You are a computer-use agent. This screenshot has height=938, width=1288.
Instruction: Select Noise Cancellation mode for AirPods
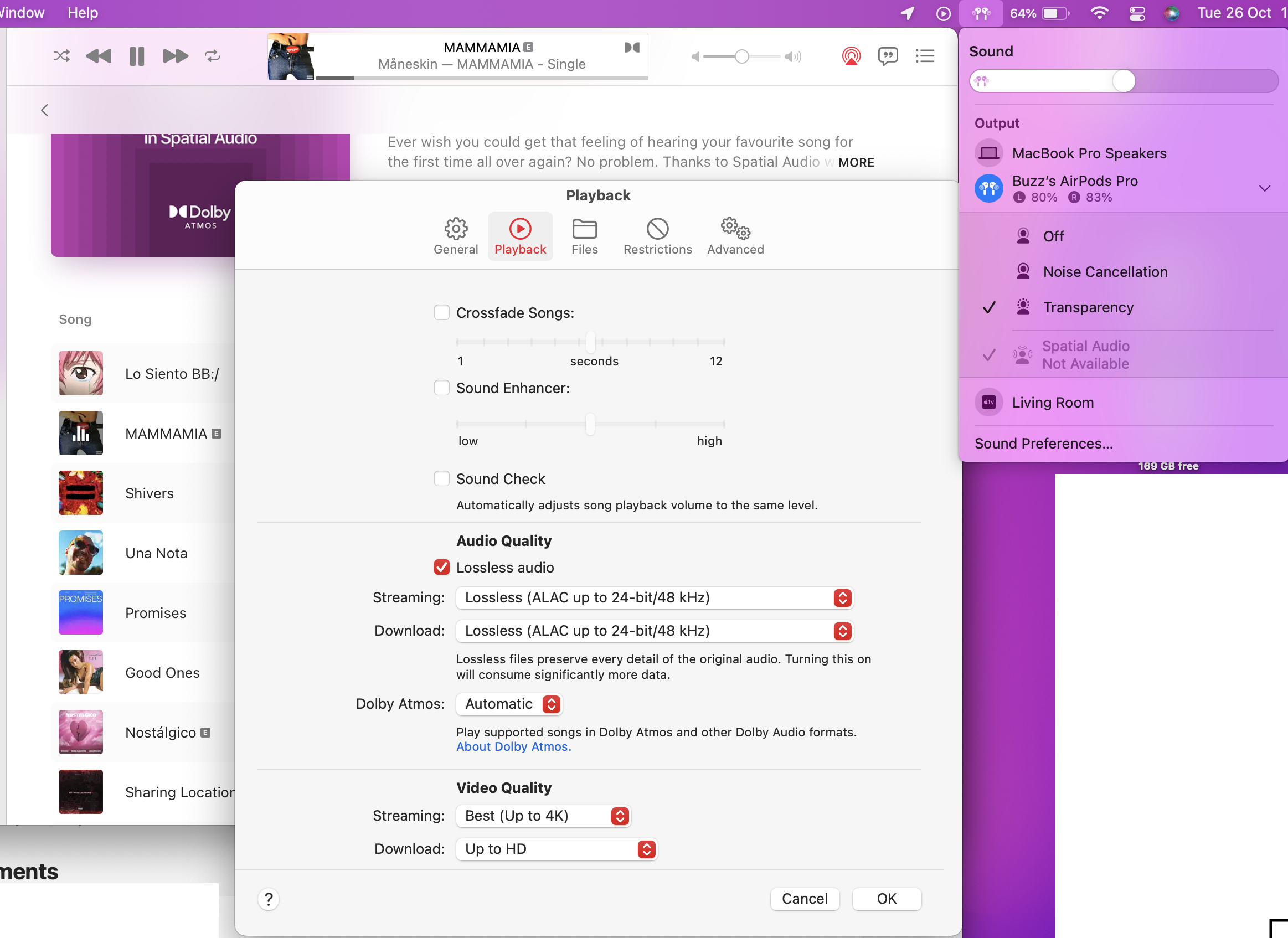1105,271
